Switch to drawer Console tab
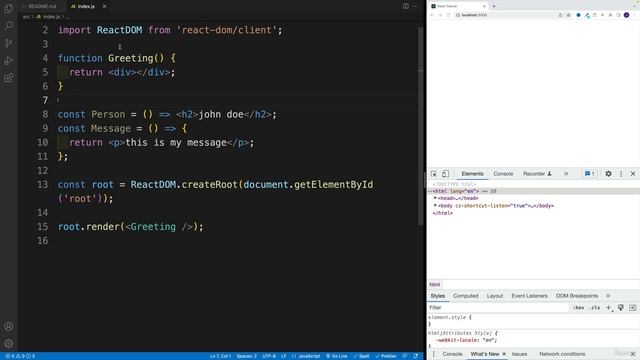 (452, 354)
